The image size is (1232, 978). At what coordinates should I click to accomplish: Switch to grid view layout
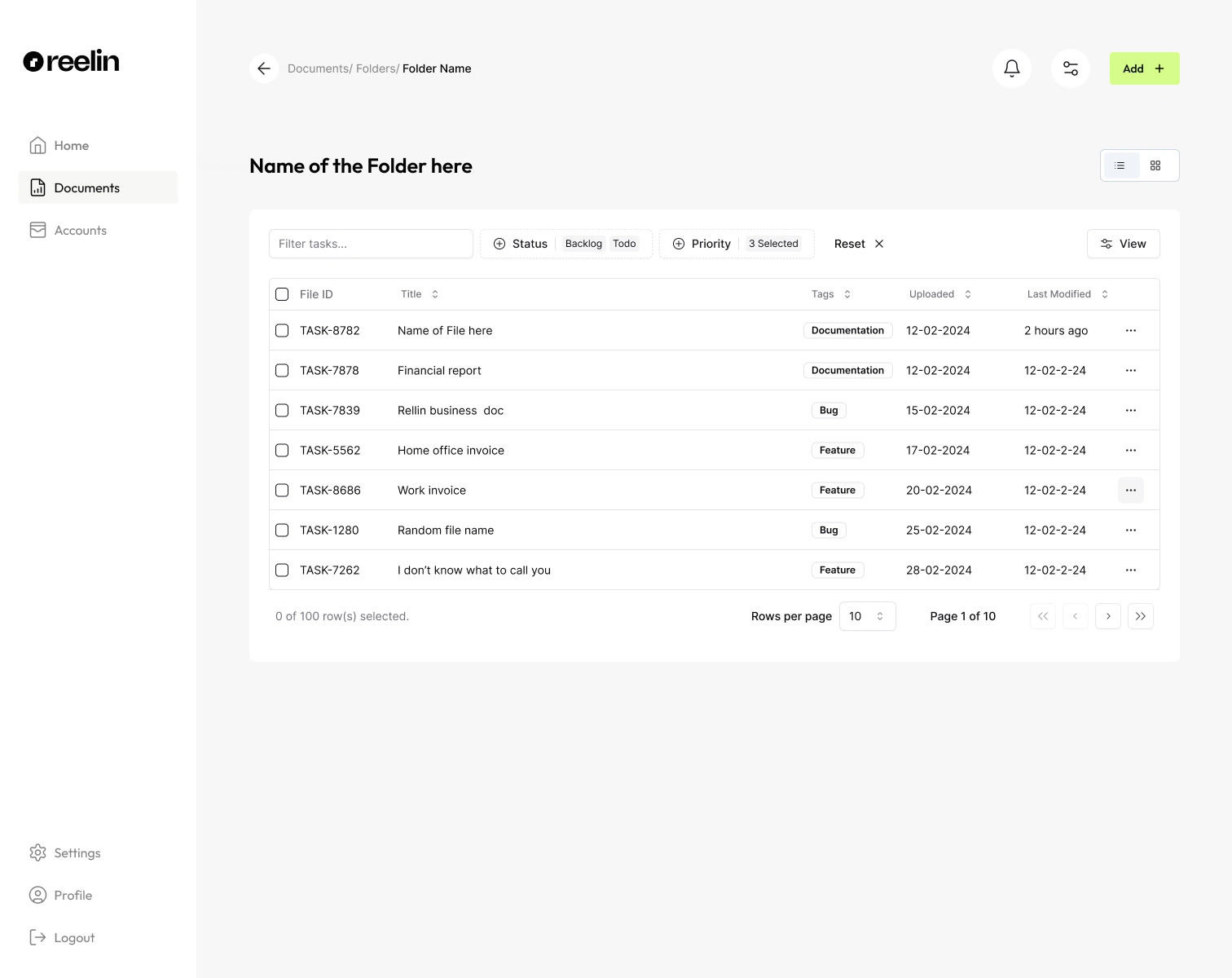[x=1155, y=165]
